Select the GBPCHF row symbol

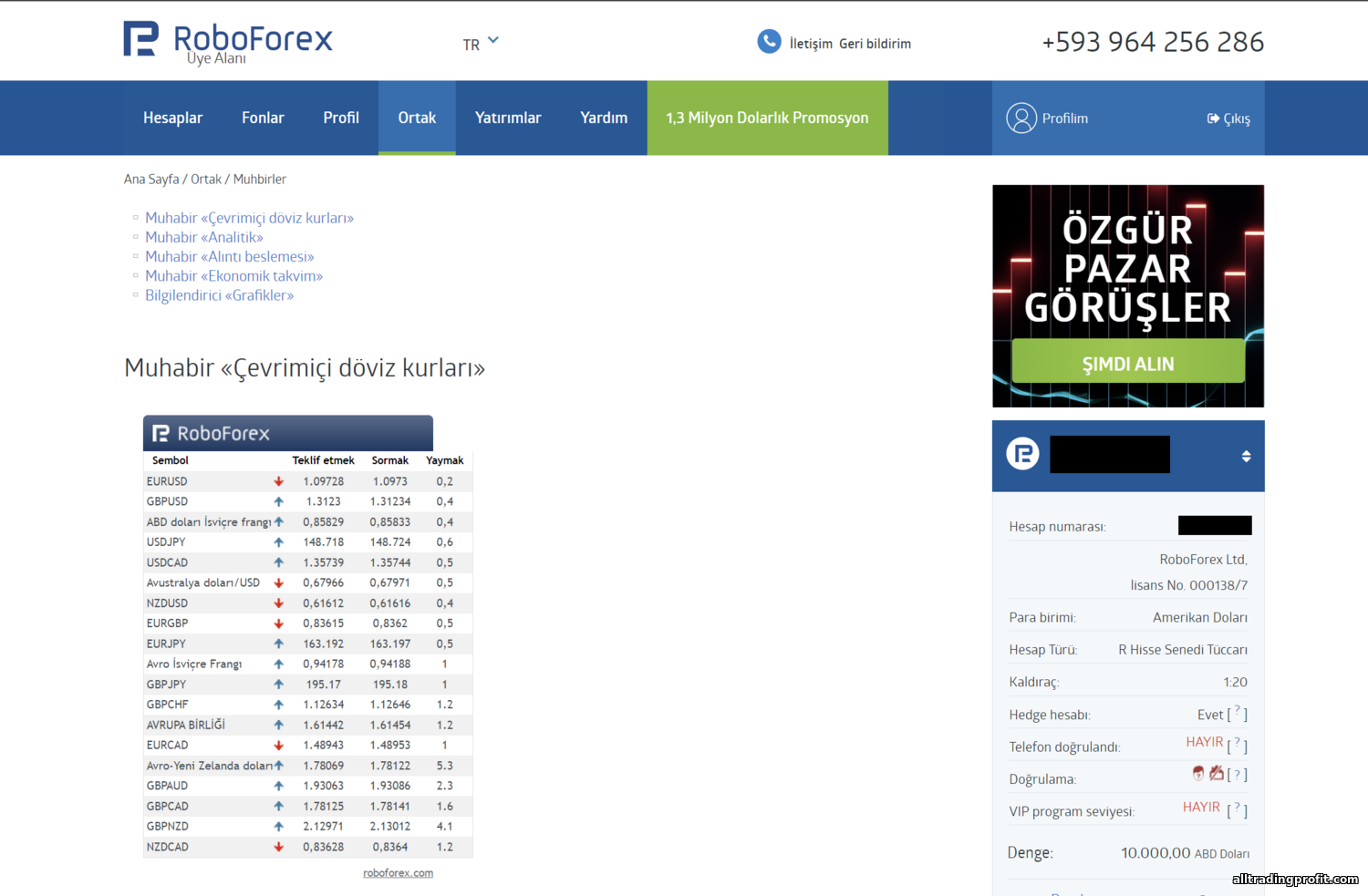coord(168,705)
